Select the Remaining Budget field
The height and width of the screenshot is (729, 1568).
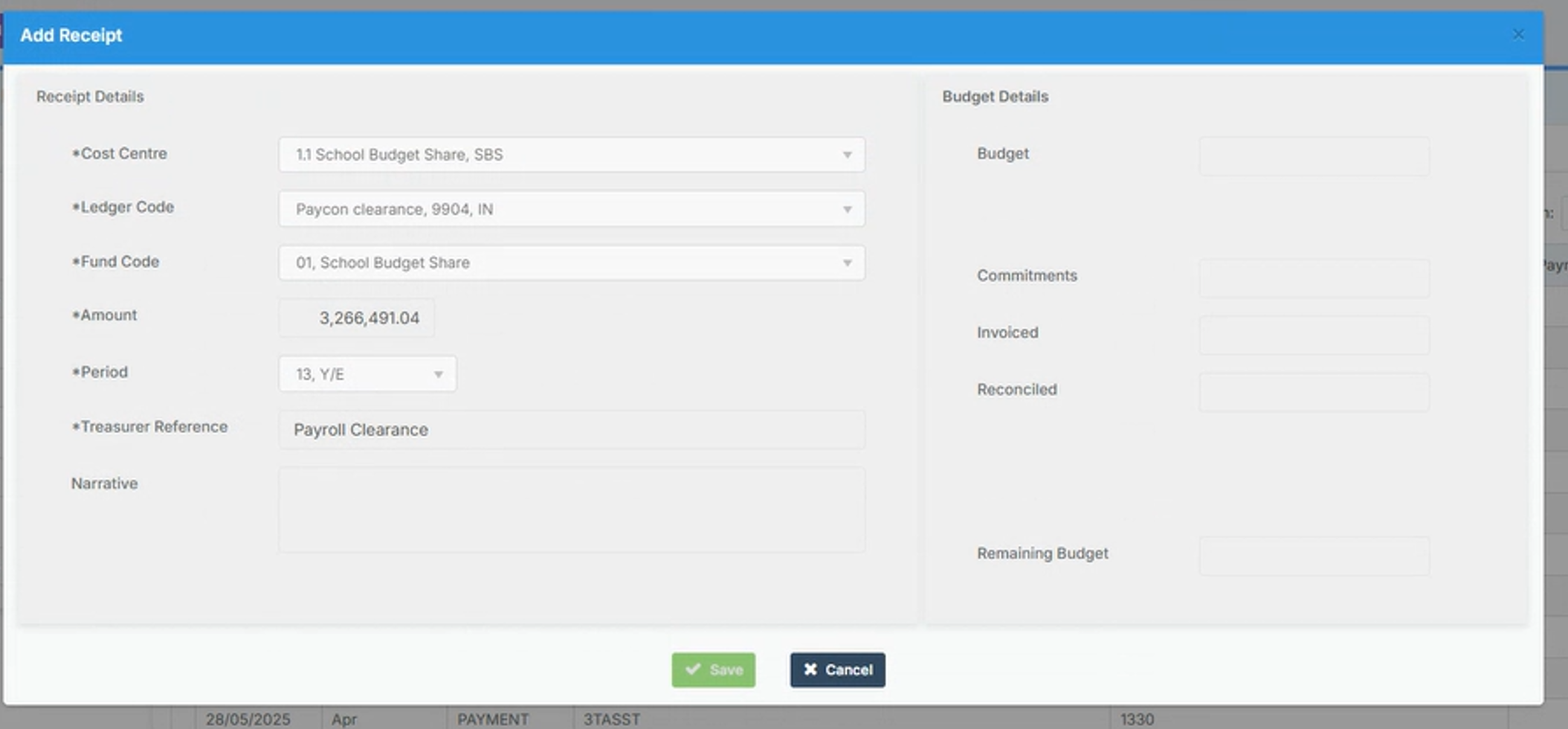tap(1313, 556)
